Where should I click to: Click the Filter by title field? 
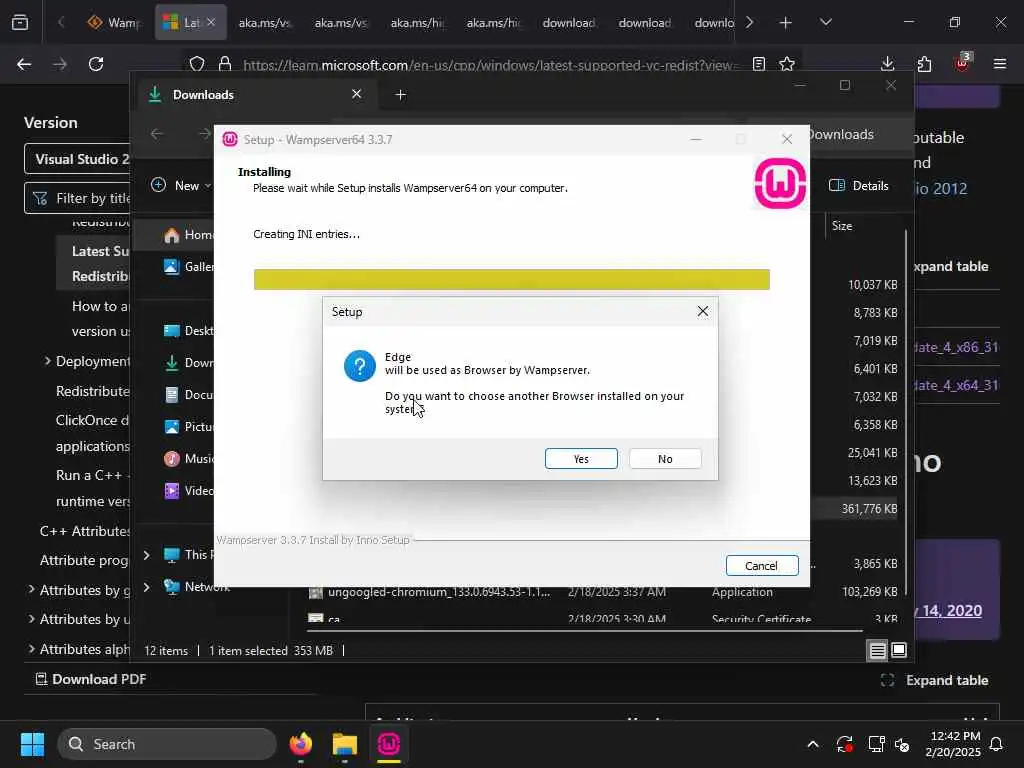[77, 198]
